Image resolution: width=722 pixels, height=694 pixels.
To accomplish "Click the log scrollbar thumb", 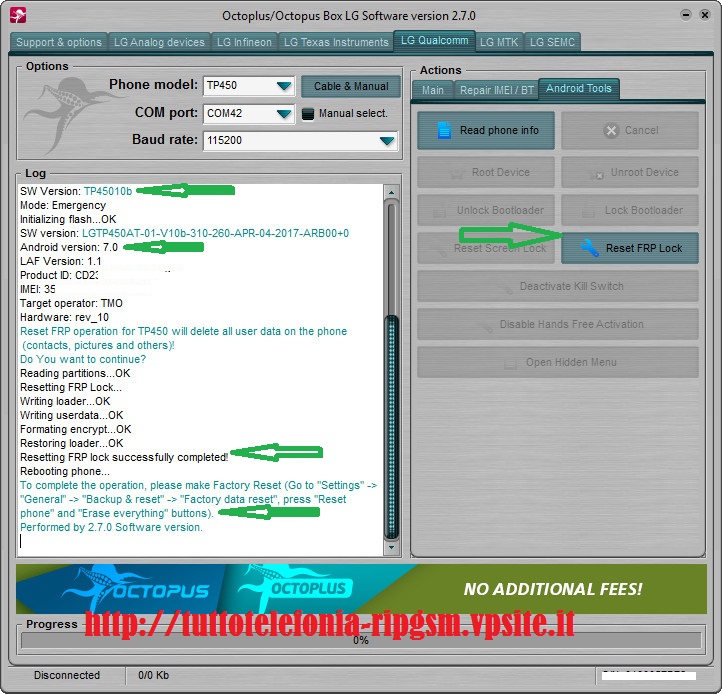I will pyautogui.click(x=391, y=426).
